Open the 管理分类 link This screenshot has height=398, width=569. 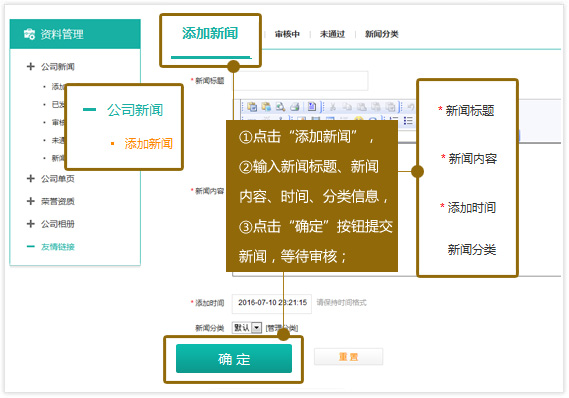[x=282, y=328]
